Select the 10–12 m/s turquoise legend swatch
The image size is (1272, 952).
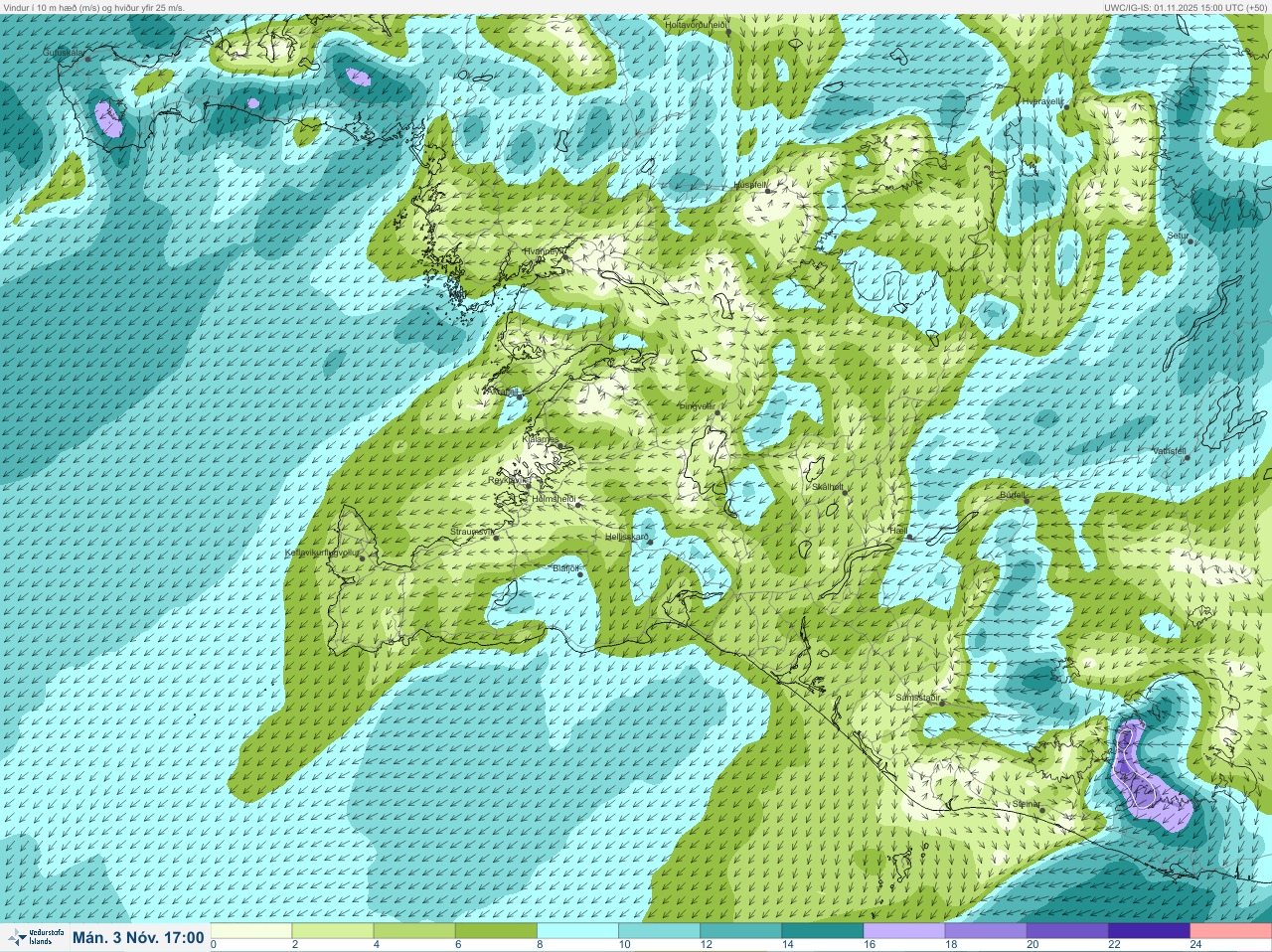[x=659, y=931]
